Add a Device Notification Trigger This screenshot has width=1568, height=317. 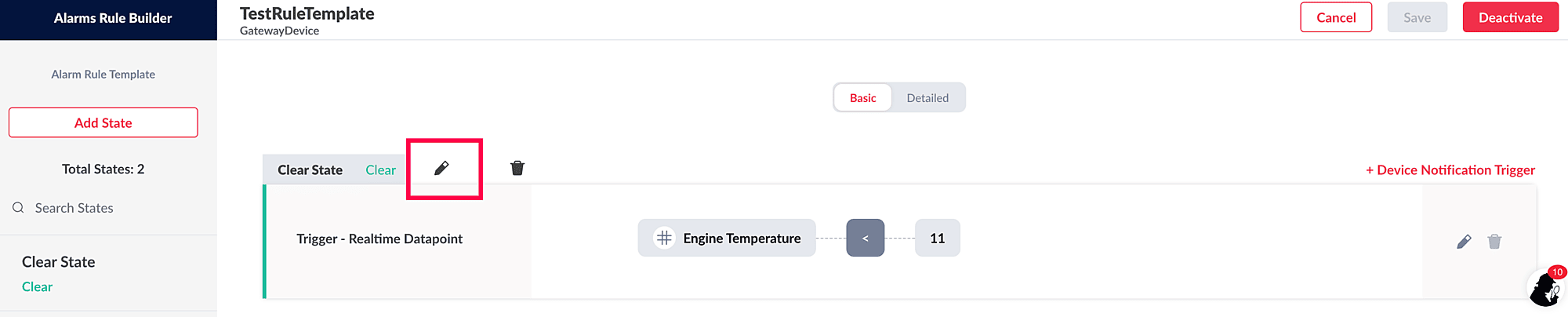click(1450, 169)
